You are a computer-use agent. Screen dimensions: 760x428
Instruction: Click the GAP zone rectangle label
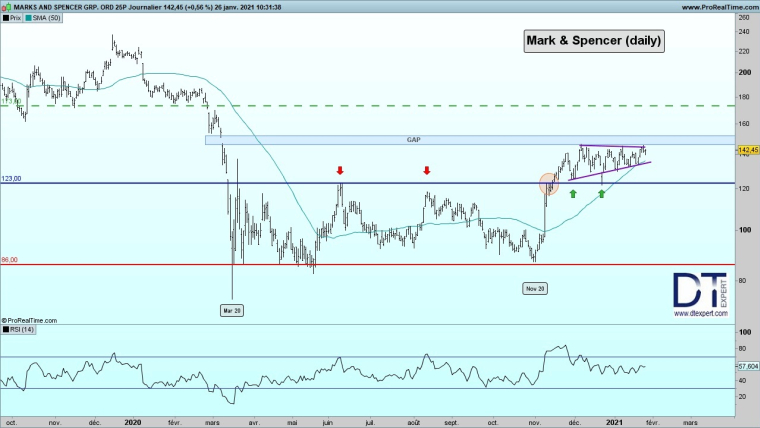click(412, 140)
